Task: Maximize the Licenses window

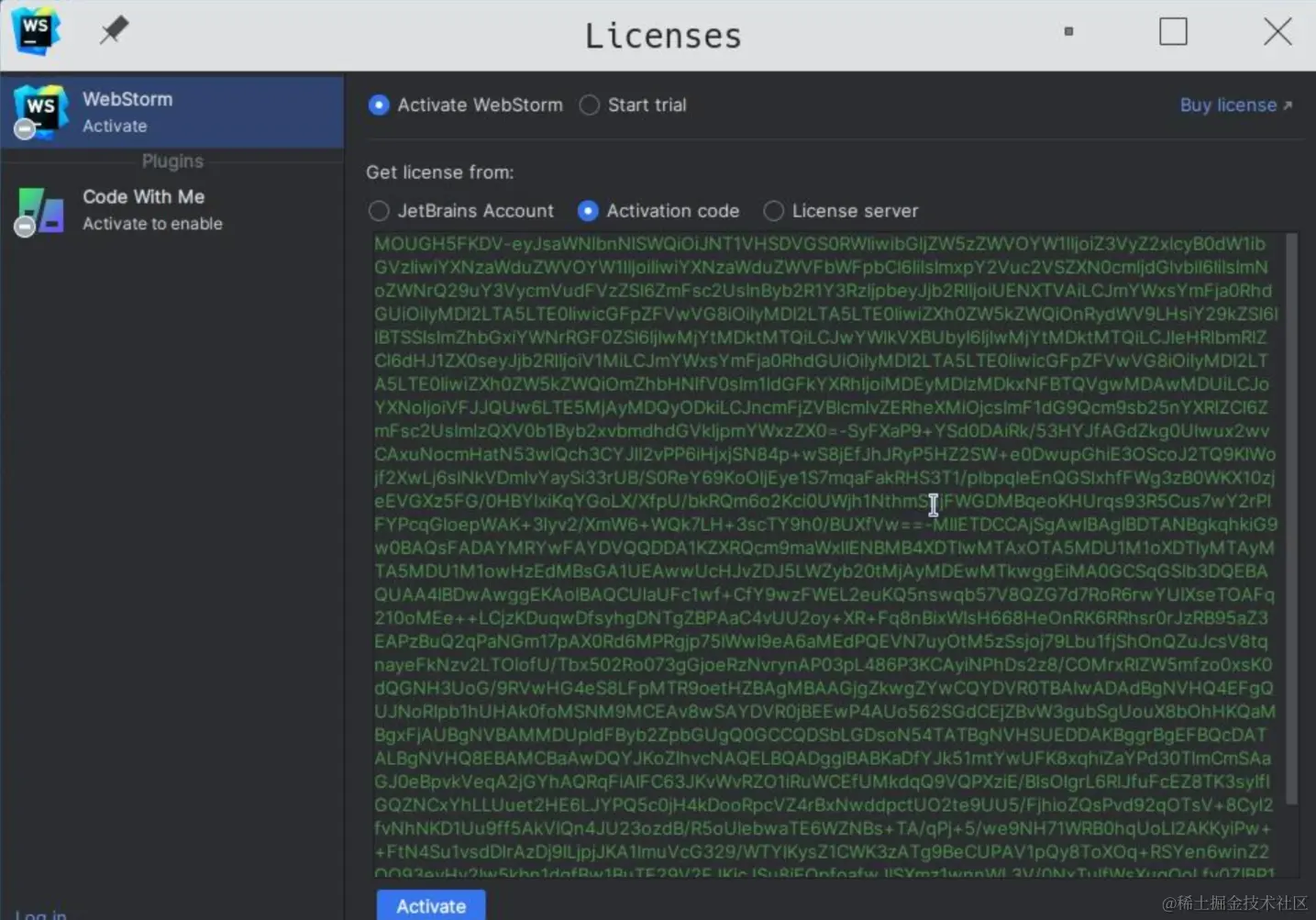Action: coord(1173,31)
